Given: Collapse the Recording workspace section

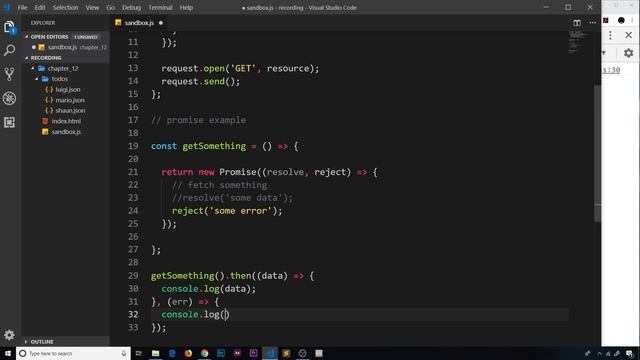Looking at the screenshot, I should 27,58.
